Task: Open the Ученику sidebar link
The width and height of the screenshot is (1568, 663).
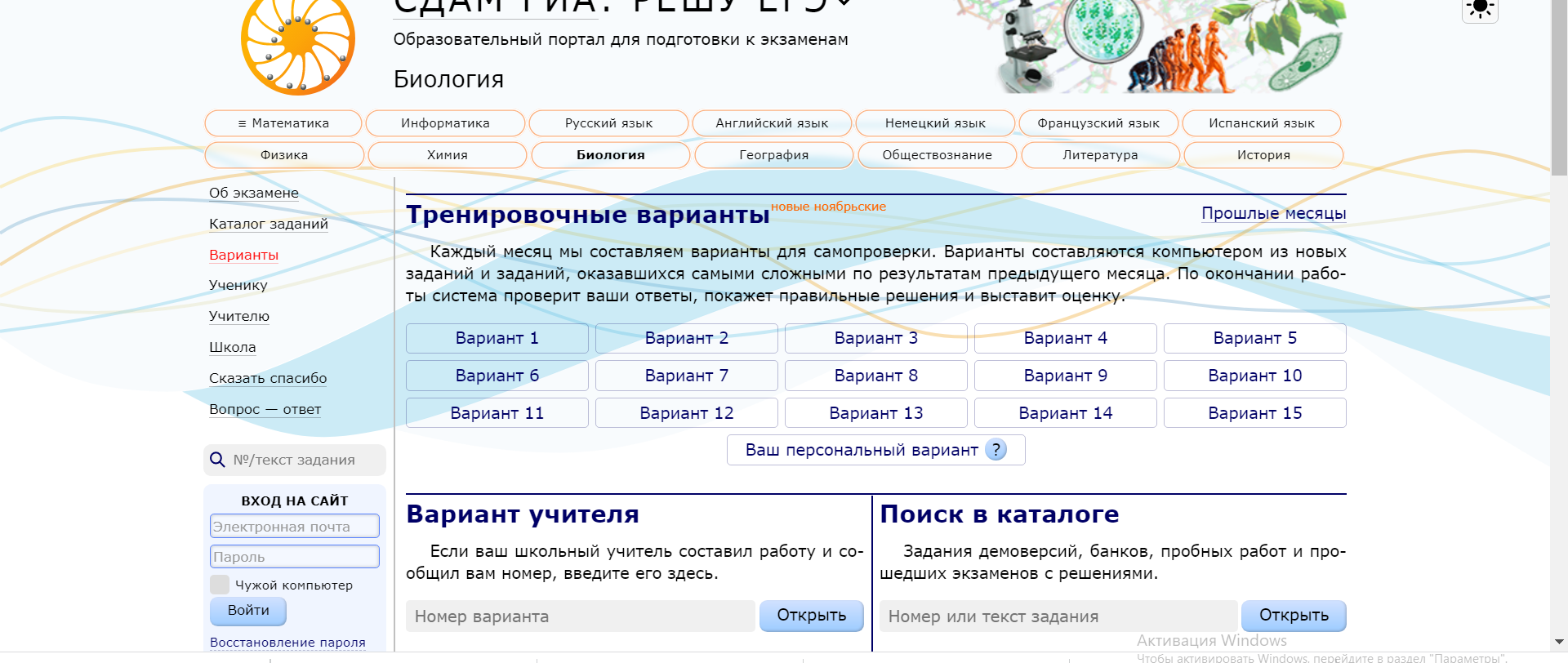Action: click(238, 285)
